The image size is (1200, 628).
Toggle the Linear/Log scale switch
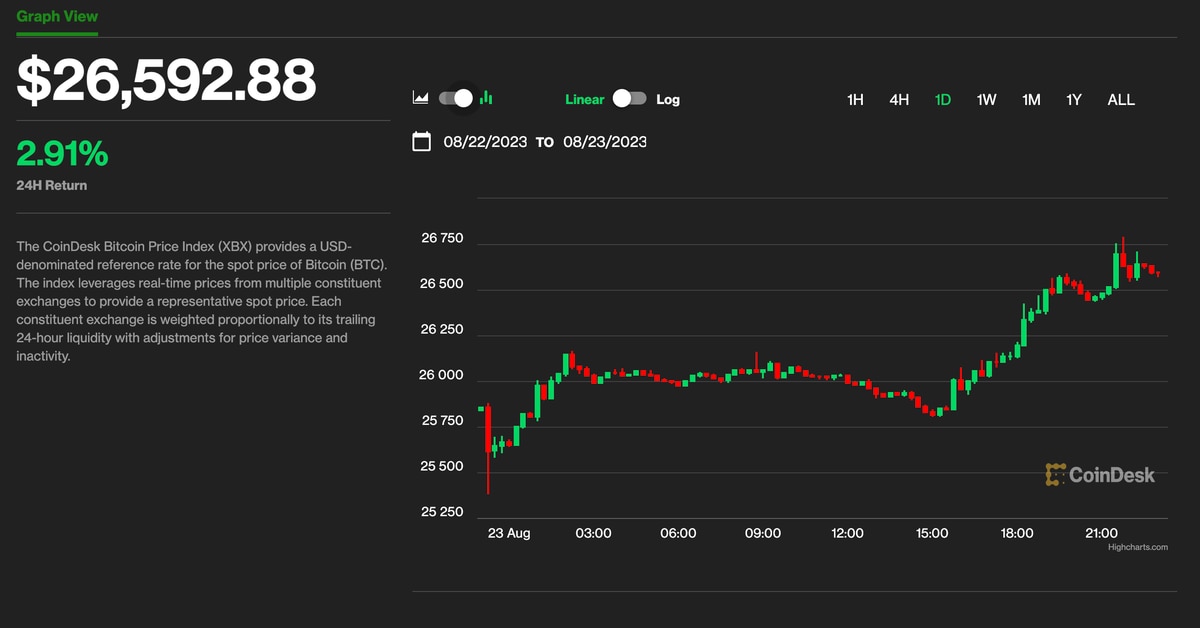[629, 98]
